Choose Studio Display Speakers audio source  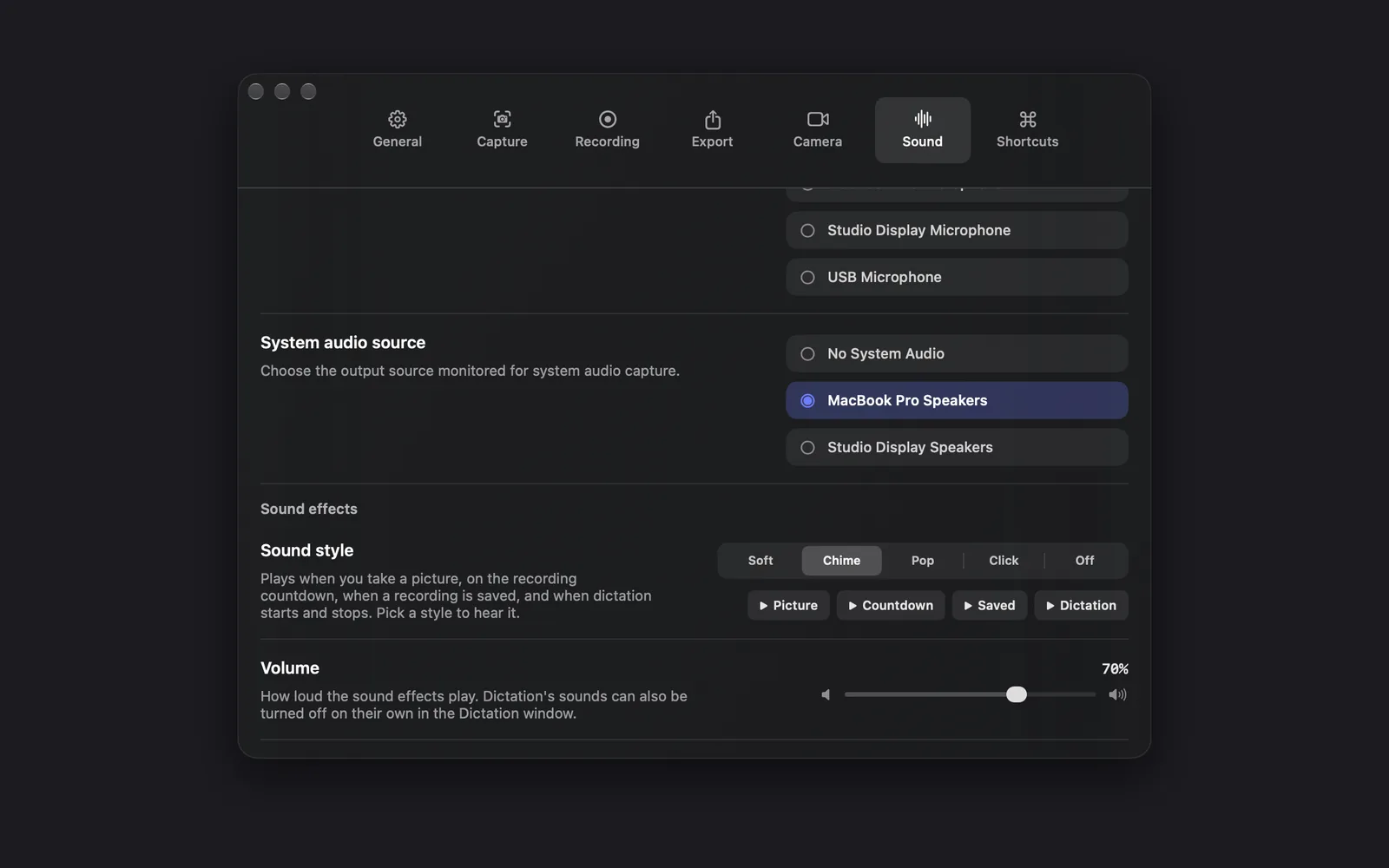957,447
